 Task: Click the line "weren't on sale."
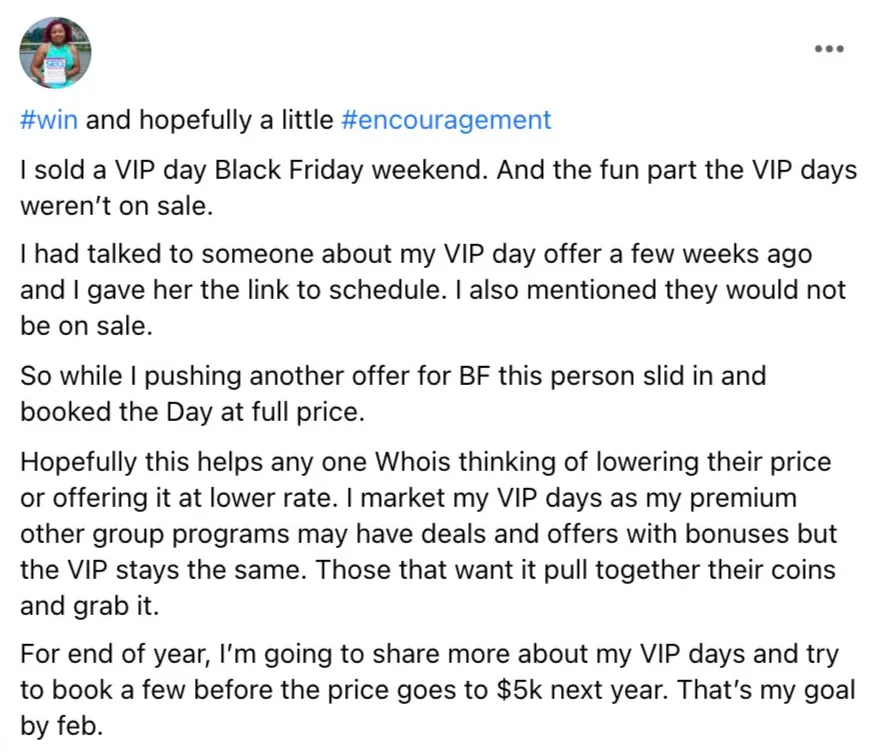[x=117, y=206]
